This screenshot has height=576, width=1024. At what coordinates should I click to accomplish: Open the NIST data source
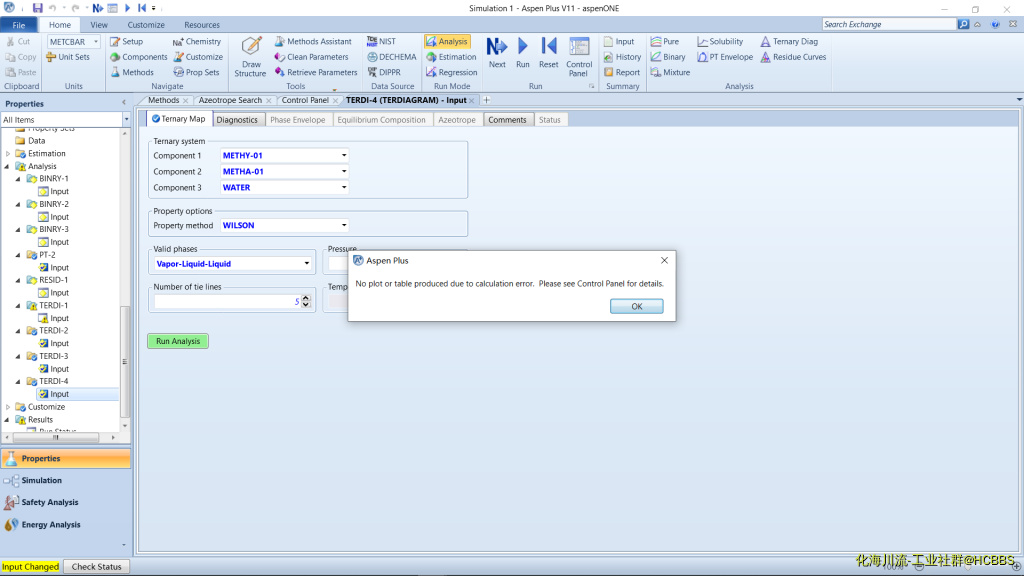[x=381, y=41]
